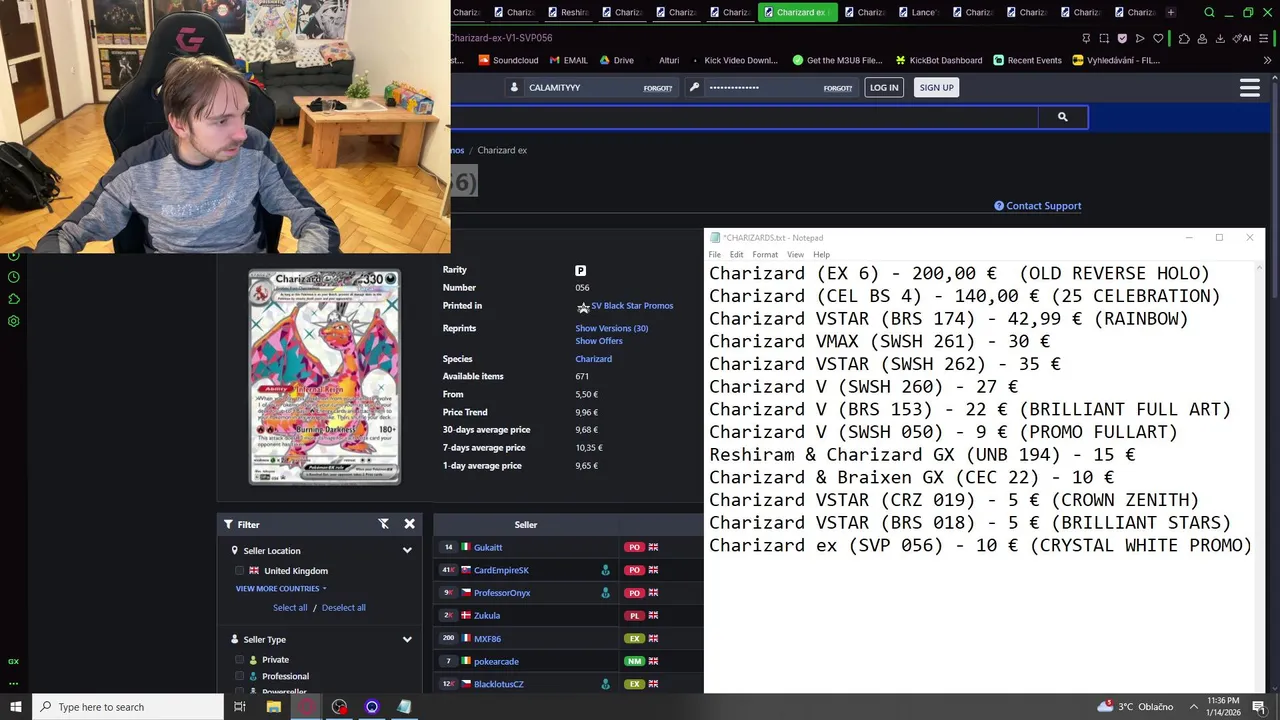Open the browser tab search magnifier
Image resolution: width=1280 pixels, height=720 pixels.
pyautogui.click(x=1209, y=12)
